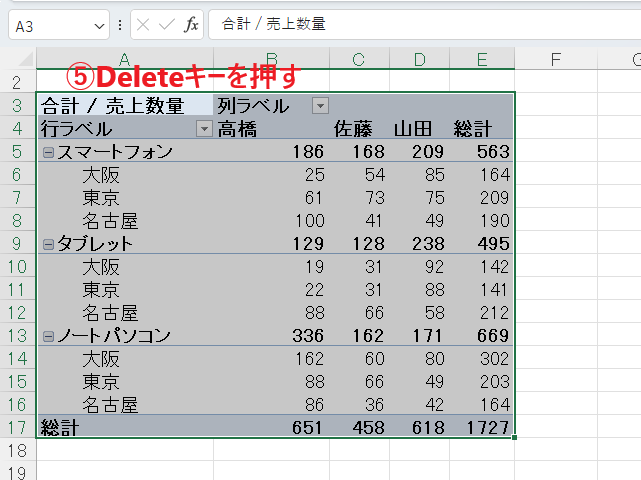Click the 佐藤 column heading cell
Image resolution: width=641 pixels, height=480 pixels.
pos(353,129)
